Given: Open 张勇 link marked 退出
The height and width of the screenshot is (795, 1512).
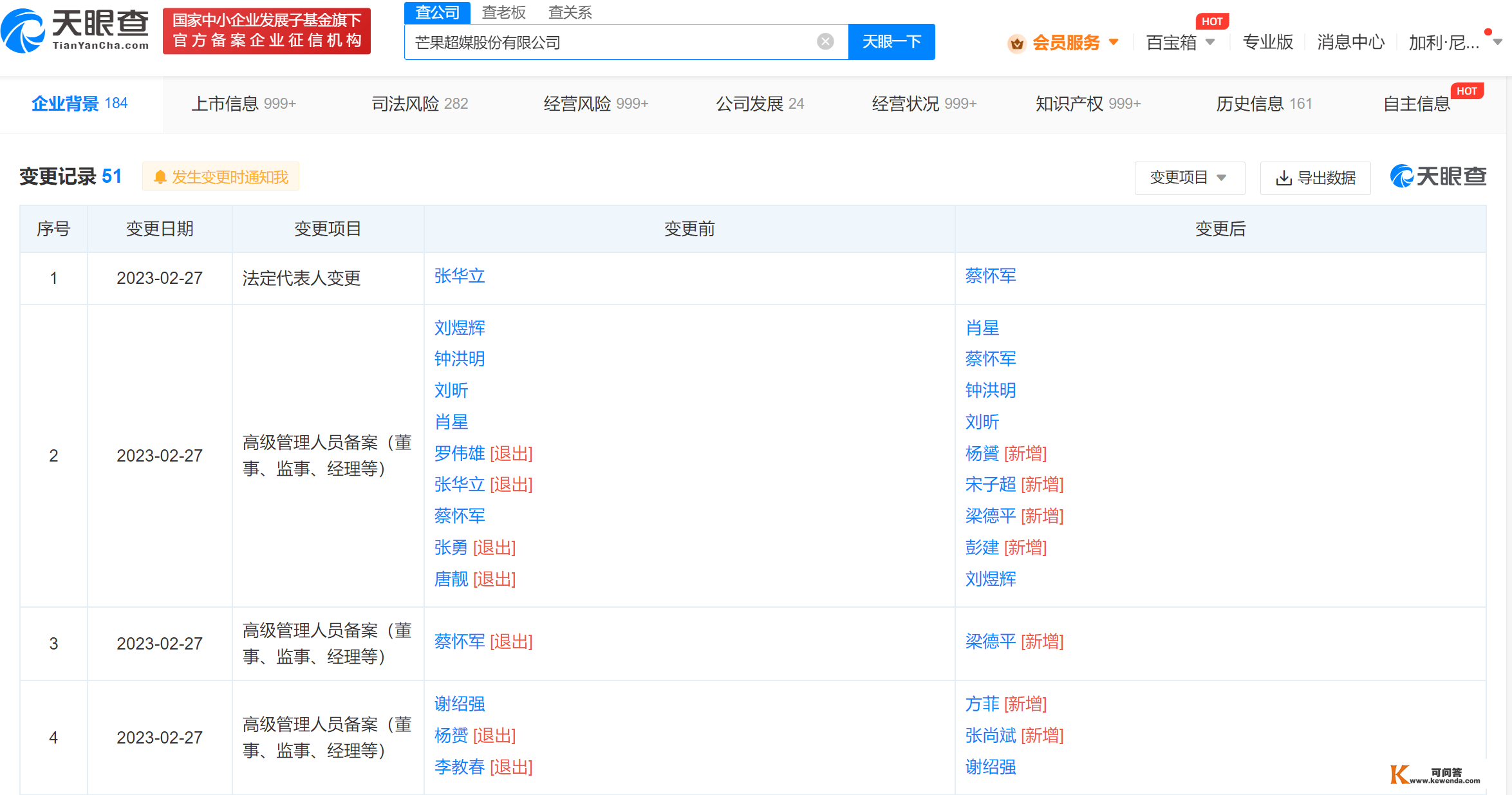Looking at the screenshot, I should point(451,547).
